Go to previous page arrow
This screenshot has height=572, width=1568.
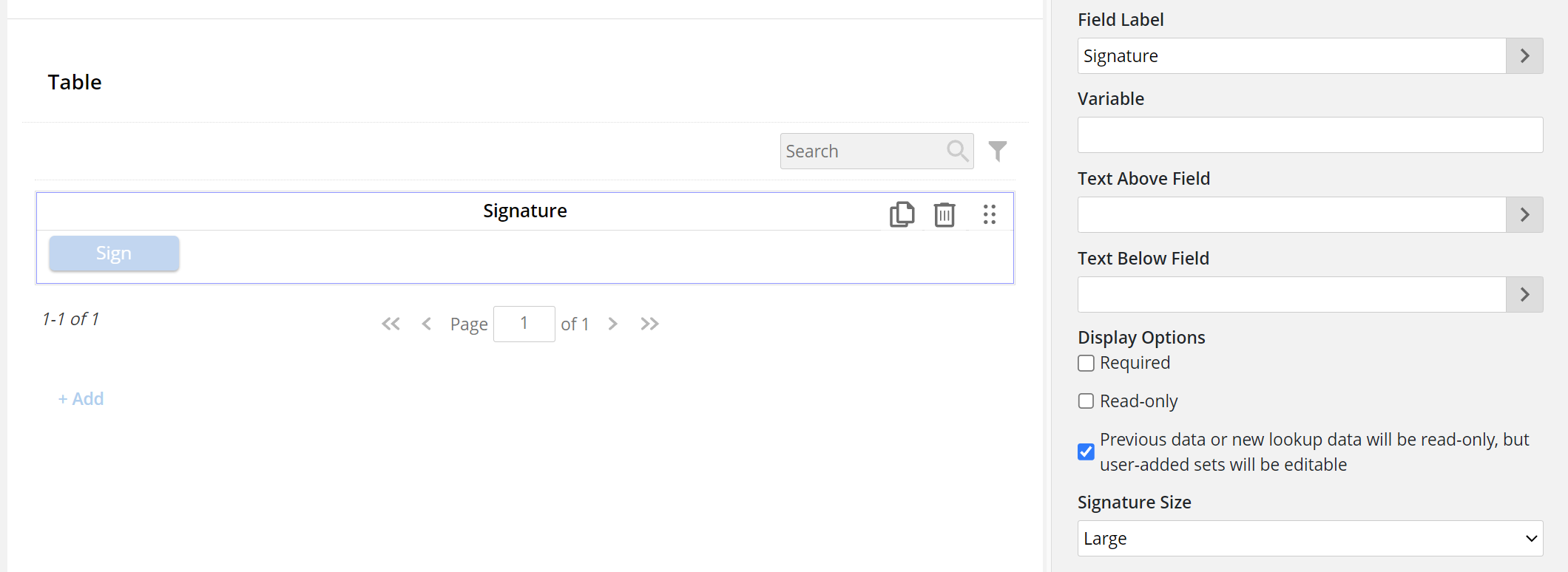pyautogui.click(x=426, y=324)
